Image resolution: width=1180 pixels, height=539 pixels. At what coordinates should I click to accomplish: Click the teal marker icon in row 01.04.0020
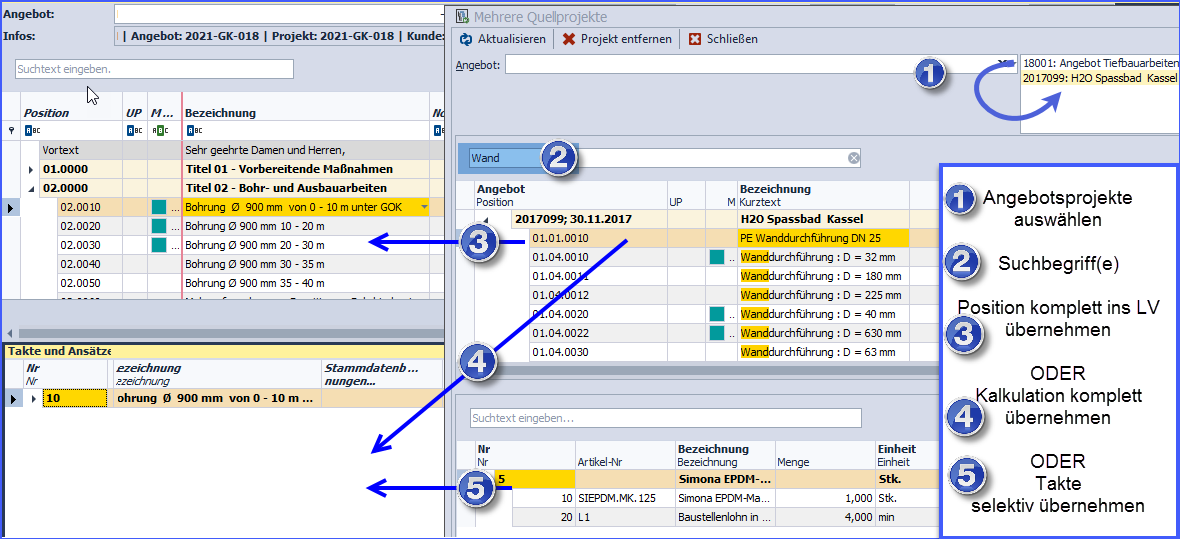tap(716, 314)
